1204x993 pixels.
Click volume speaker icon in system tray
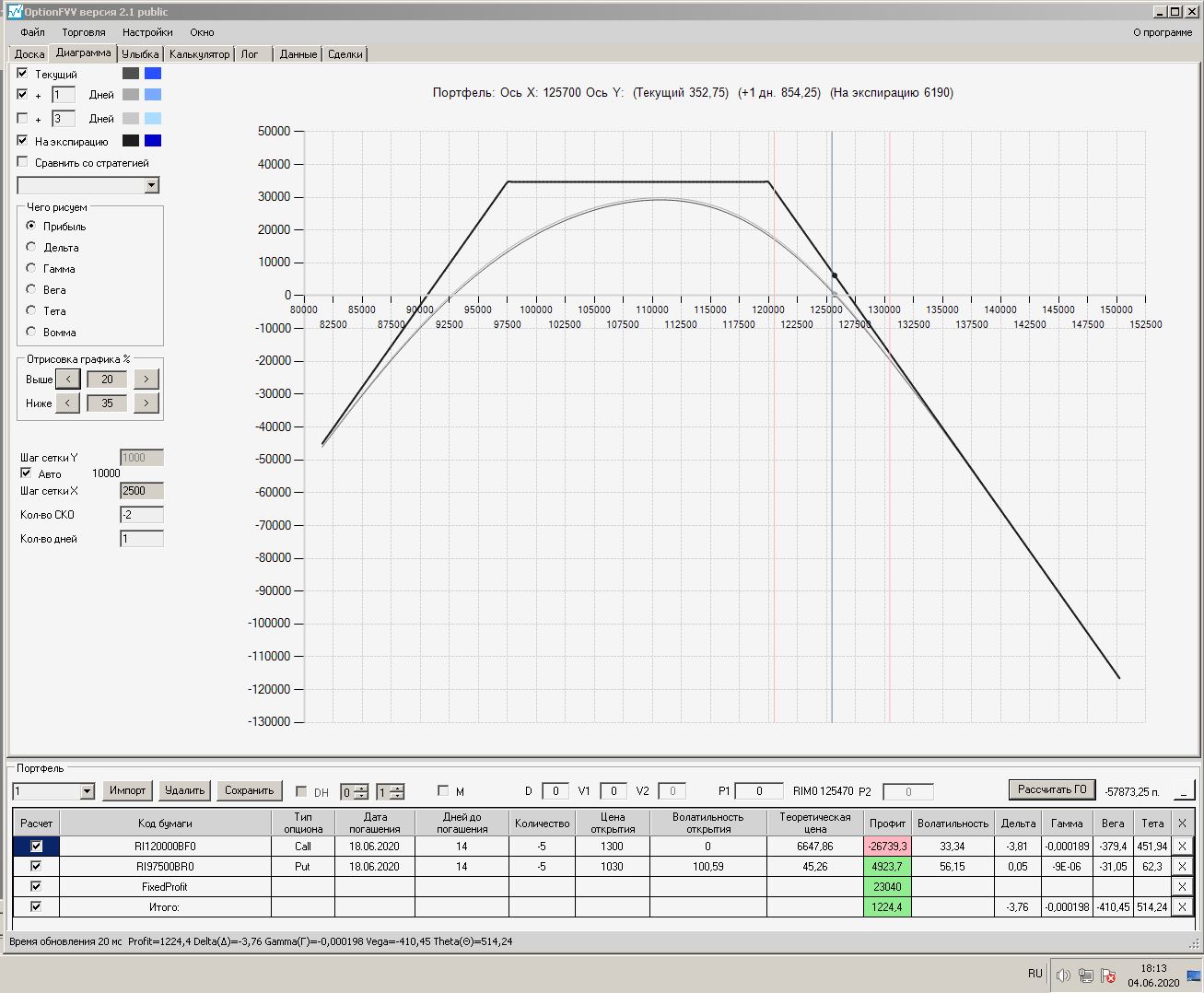point(1062,975)
